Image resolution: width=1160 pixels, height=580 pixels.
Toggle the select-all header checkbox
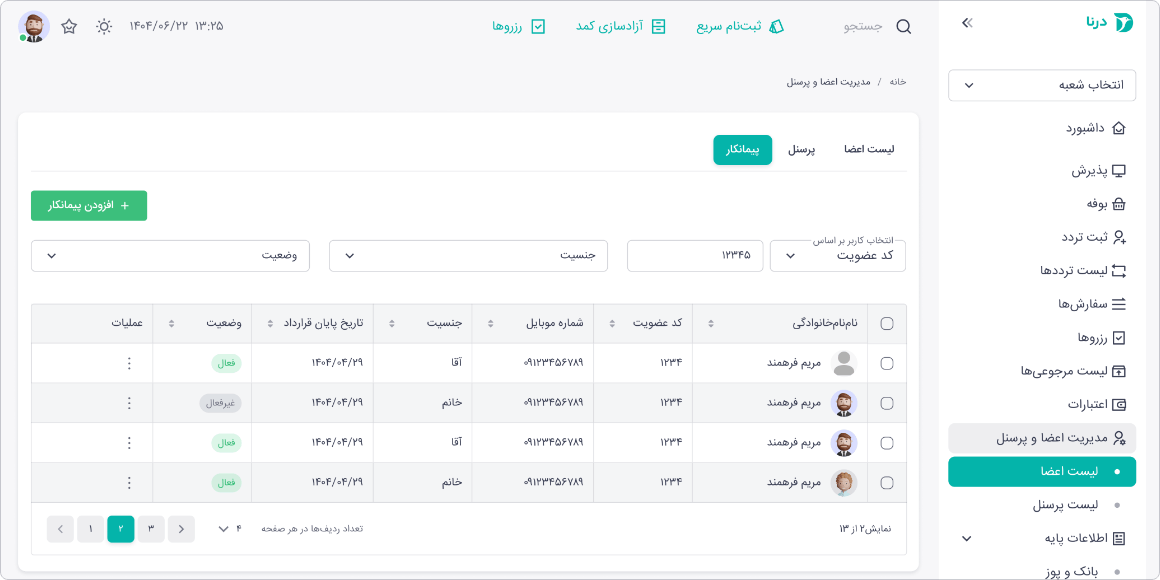tap(886, 323)
